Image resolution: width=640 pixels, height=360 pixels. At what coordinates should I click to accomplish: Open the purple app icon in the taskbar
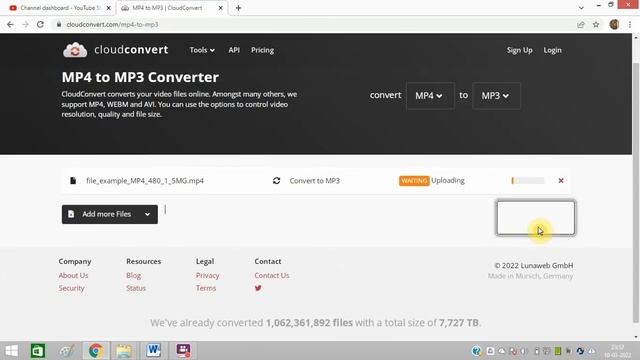[183, 351]
